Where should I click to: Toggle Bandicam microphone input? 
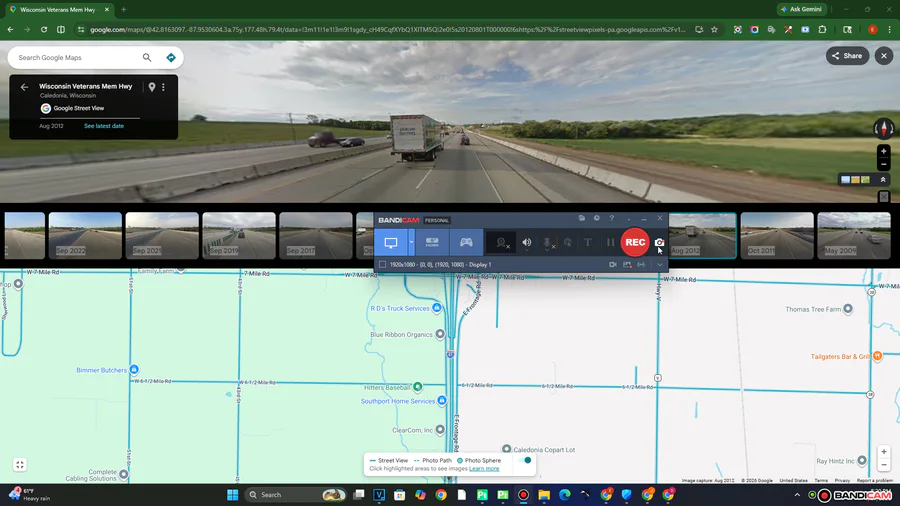548,243
